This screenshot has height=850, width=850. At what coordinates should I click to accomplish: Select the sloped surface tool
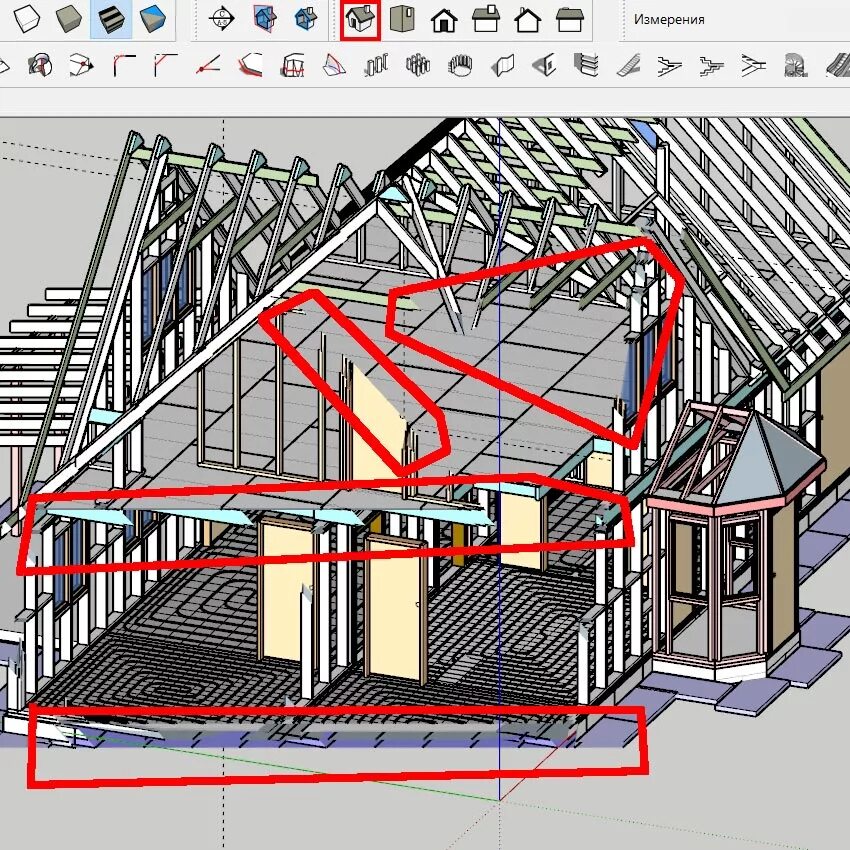pyautogui.click(x=334, y=66)
